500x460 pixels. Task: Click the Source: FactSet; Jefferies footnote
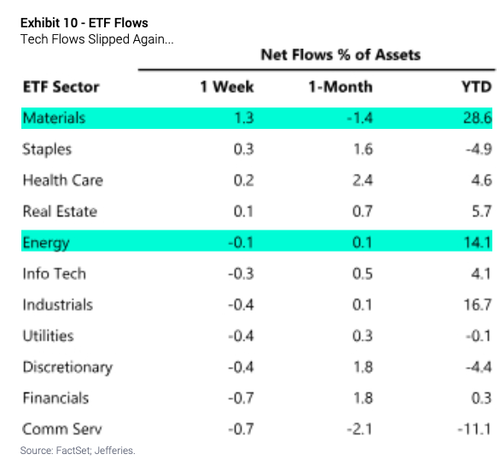pos(78,450)
